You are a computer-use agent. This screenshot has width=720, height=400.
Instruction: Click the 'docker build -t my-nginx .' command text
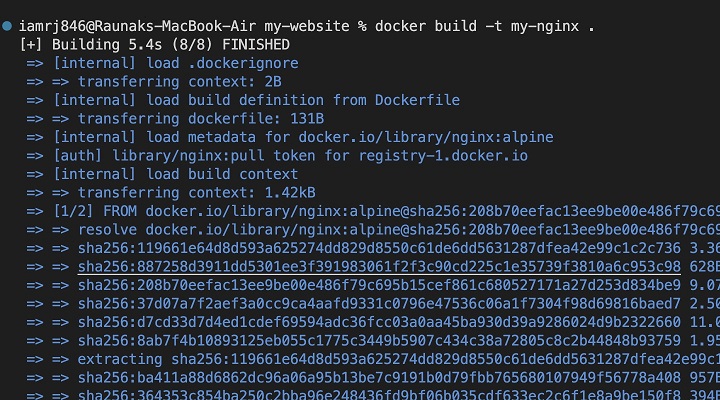click(484, 27)
